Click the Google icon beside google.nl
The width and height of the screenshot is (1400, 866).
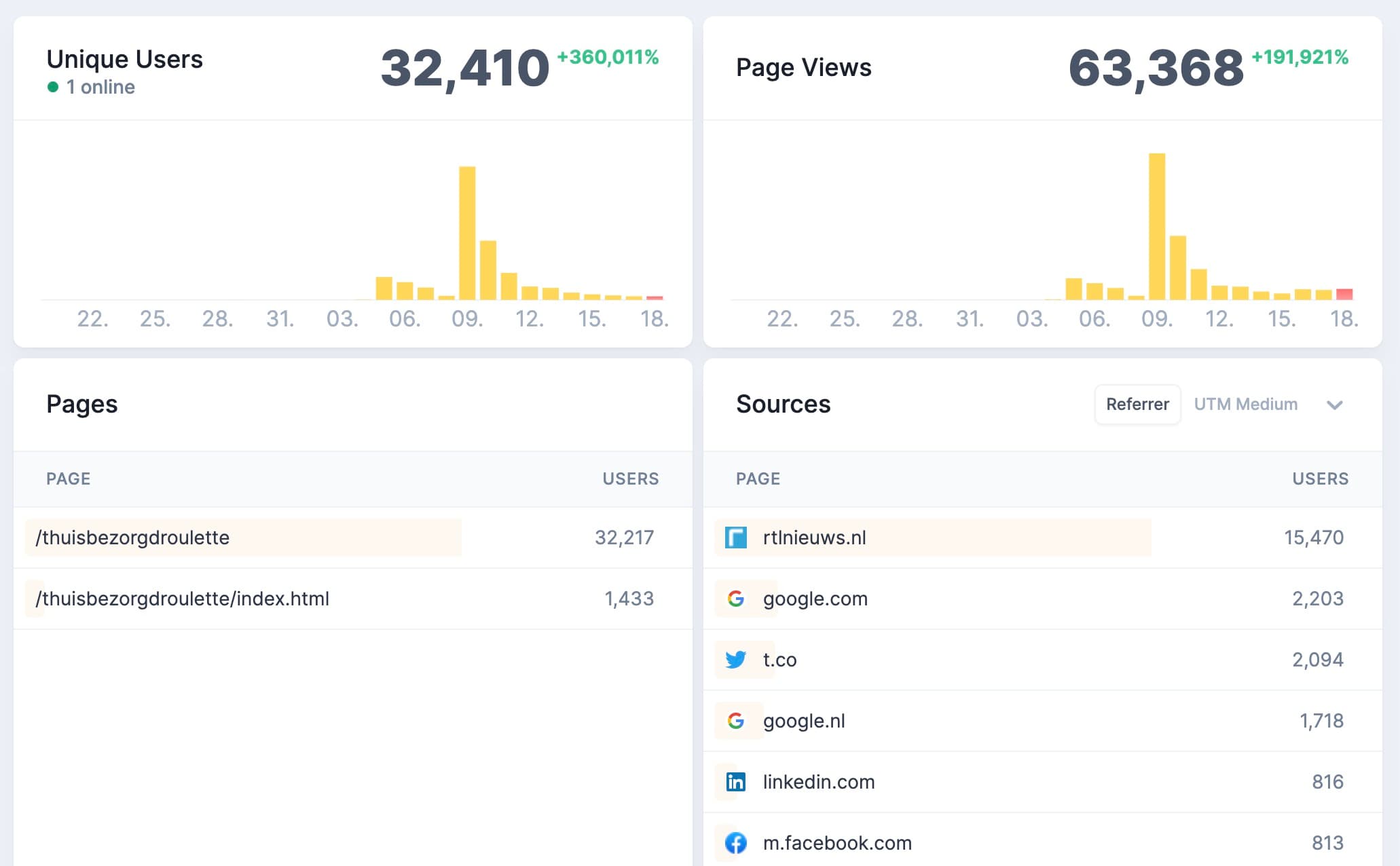click(737, 721)
